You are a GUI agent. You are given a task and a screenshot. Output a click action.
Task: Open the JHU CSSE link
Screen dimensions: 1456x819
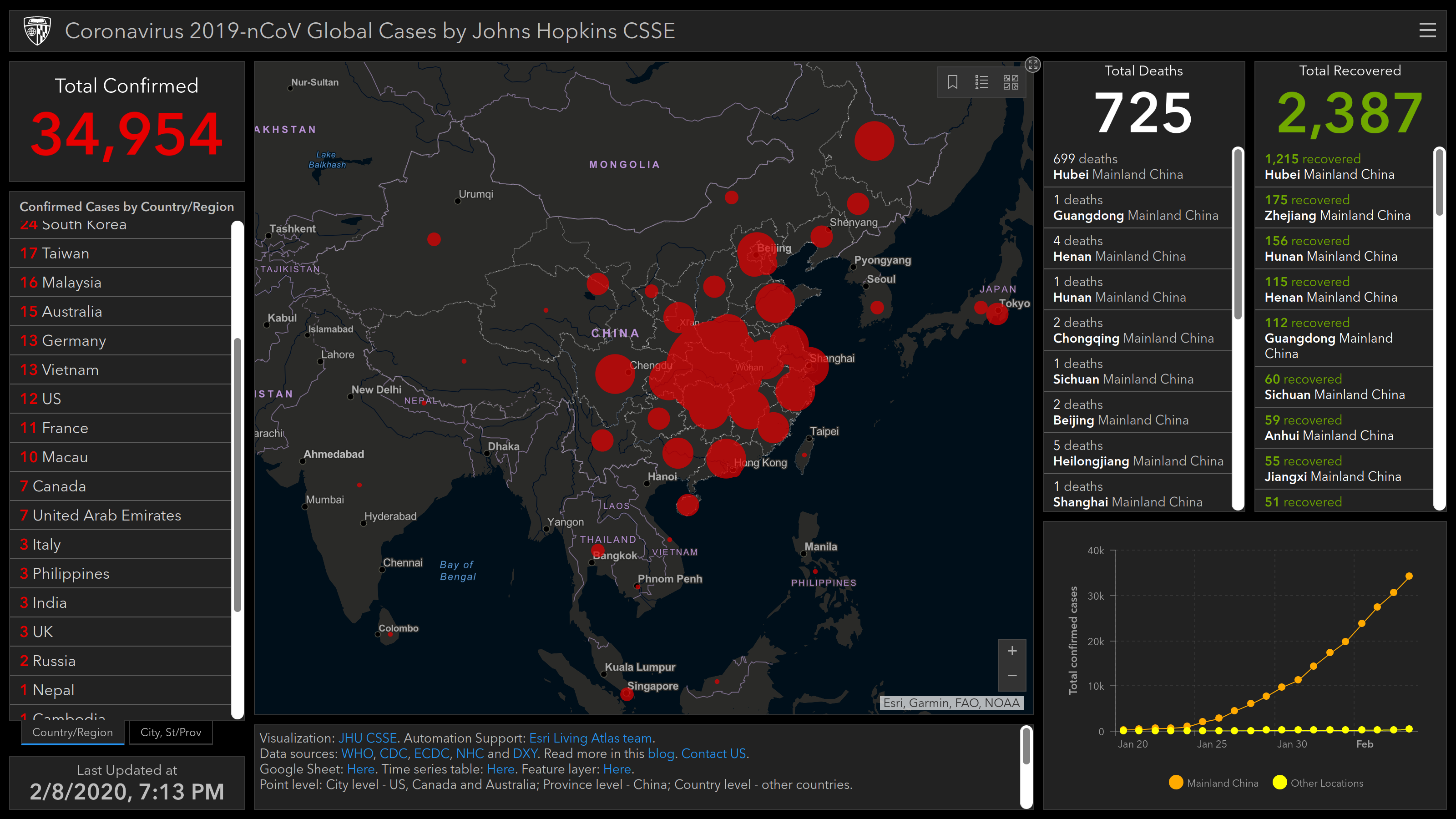367,738
